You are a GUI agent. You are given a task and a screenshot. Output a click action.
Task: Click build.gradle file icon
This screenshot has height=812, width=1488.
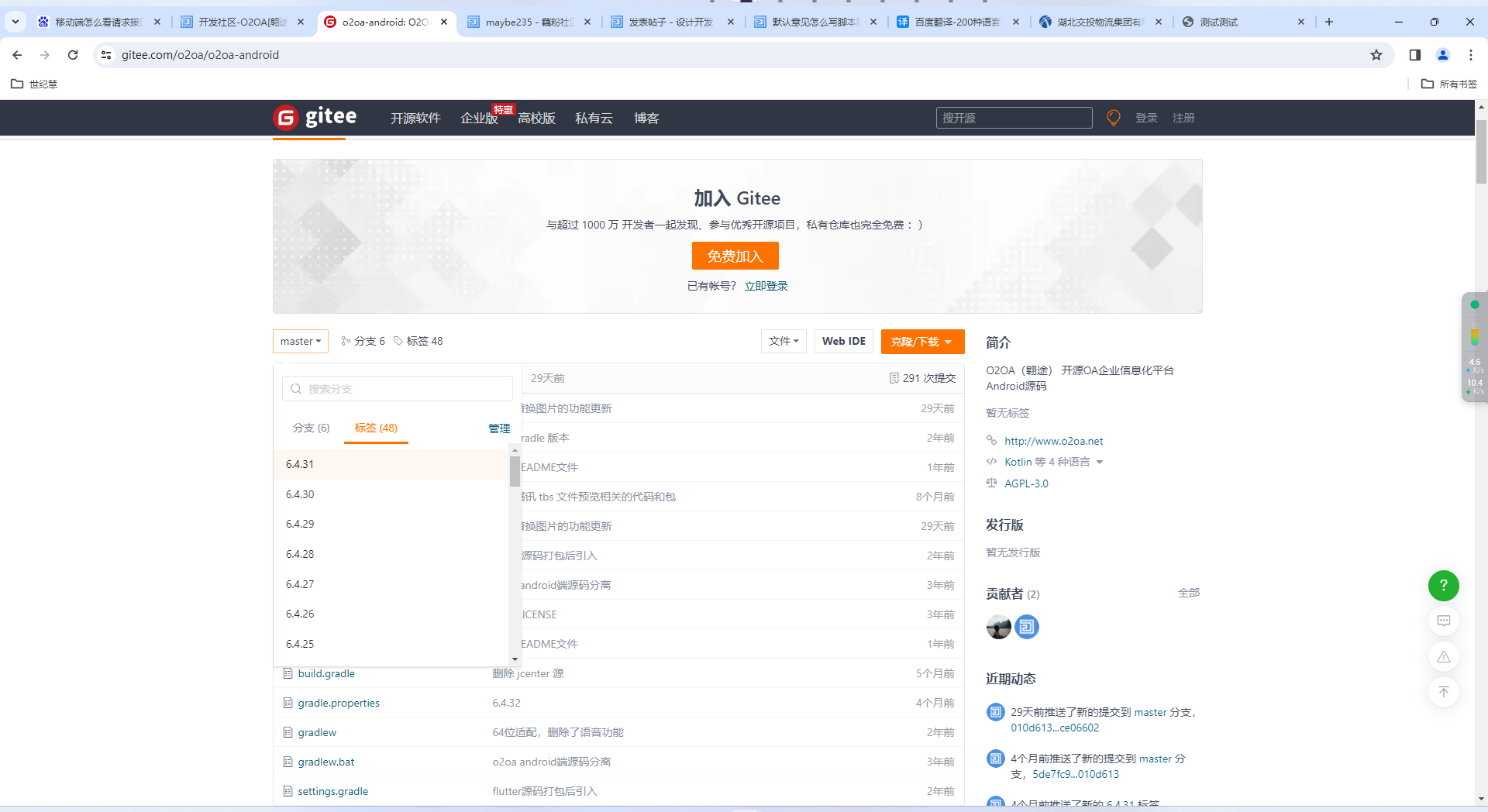[x=288, y=673]
